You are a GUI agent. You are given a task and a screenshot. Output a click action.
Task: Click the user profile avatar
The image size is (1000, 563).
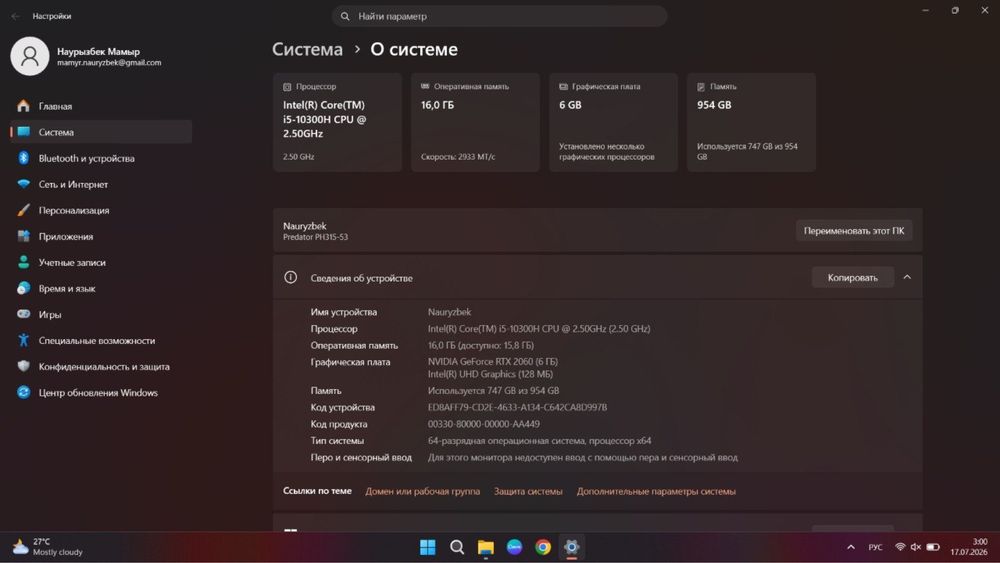point(29,56)
